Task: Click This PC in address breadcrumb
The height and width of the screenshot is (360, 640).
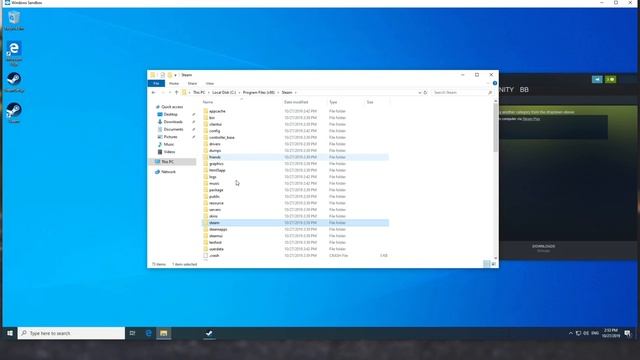Action: click(x=199, y=93)
